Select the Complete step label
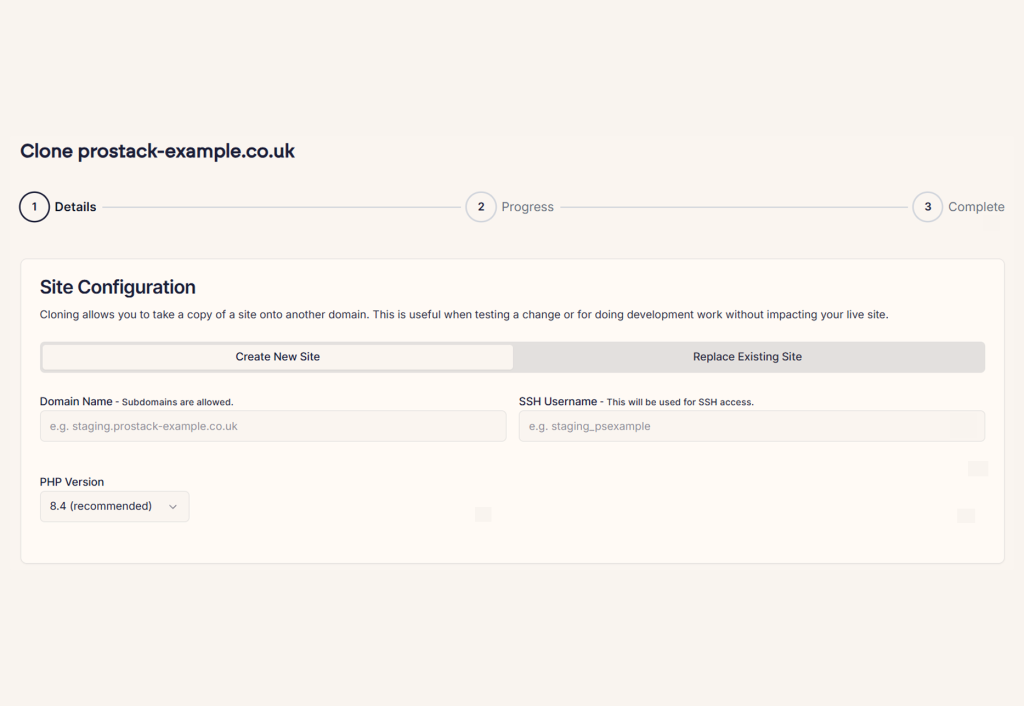Screen dimensions: 1024x706 (x=976, y=207)
